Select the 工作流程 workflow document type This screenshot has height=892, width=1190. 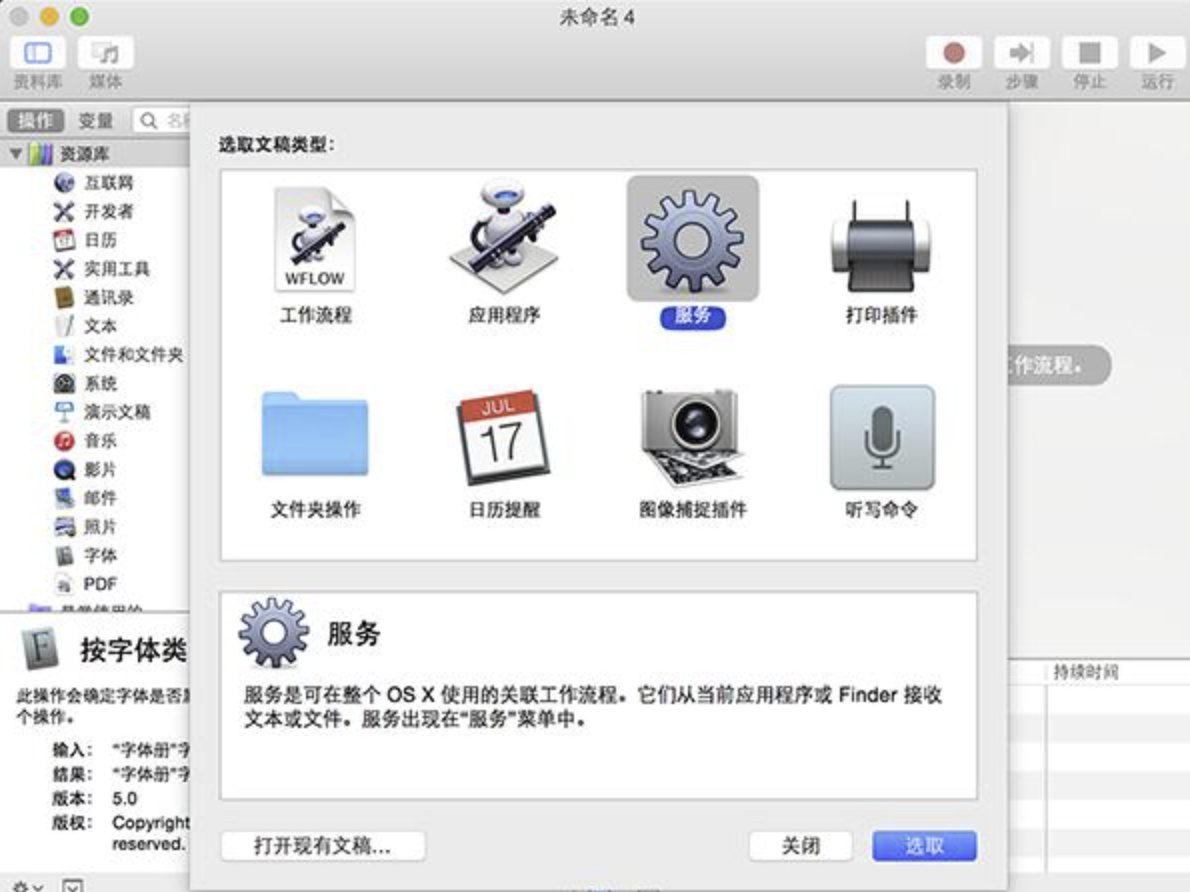(315, 254)
